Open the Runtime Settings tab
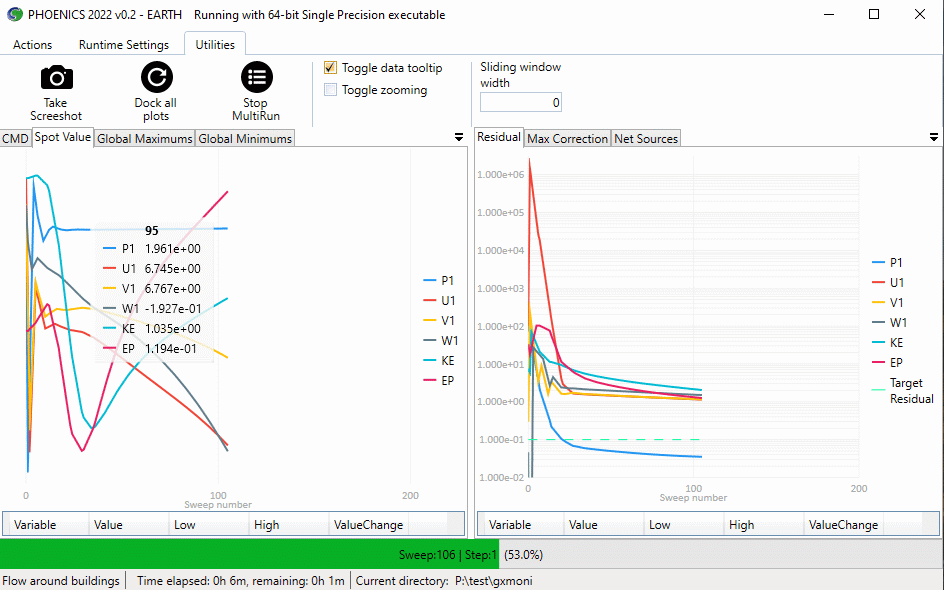The width and height of the screenshot is (944, 590). pos(124,45)
